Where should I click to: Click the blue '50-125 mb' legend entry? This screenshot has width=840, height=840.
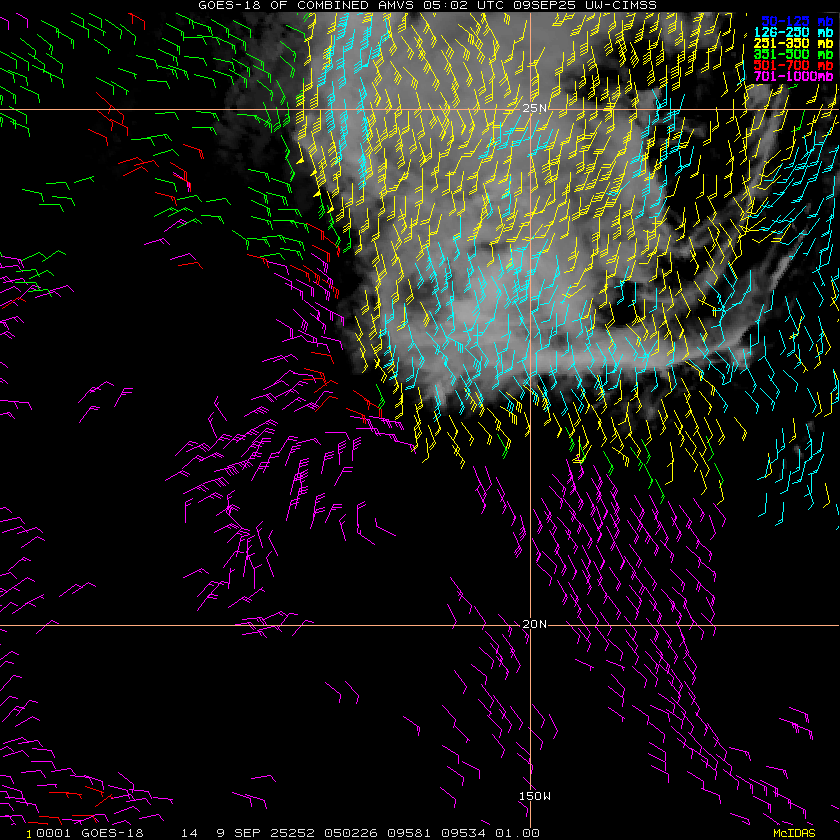click(x=797, y=21)
